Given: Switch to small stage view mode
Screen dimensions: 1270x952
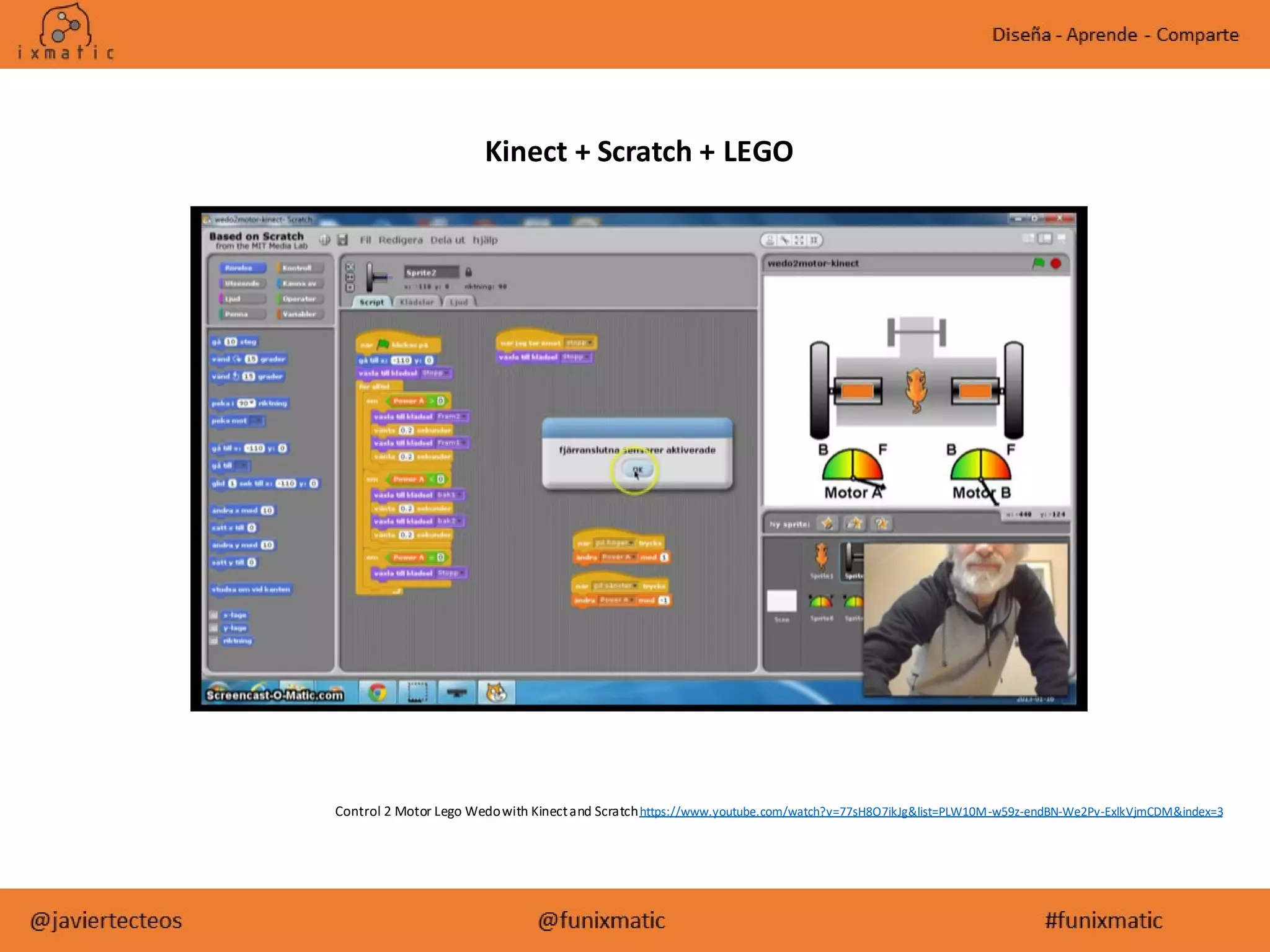Looking at the screenshot, I should tap(1029, 239).
